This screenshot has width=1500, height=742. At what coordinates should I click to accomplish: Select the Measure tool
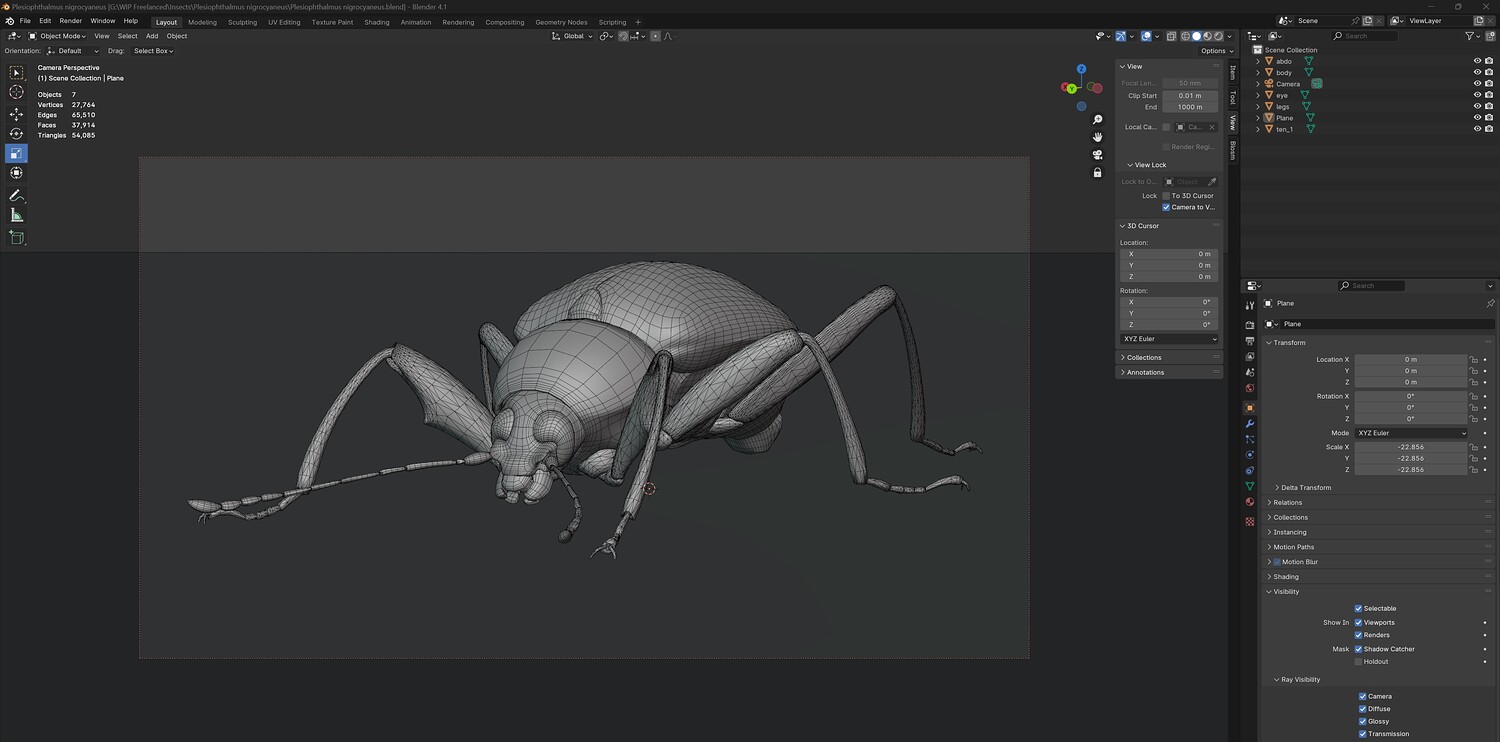[x=16, y=215]
